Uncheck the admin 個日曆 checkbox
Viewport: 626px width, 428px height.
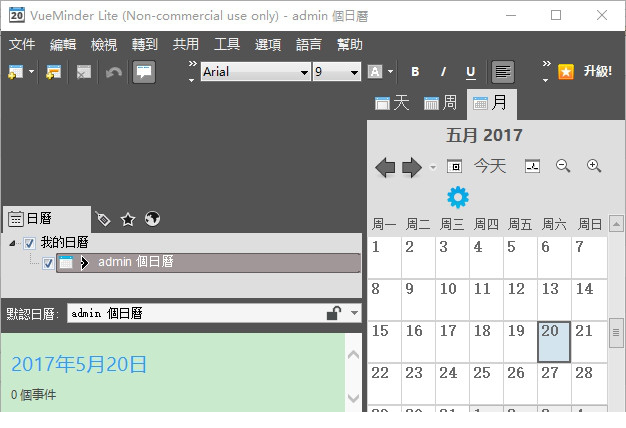coord(48,263)
